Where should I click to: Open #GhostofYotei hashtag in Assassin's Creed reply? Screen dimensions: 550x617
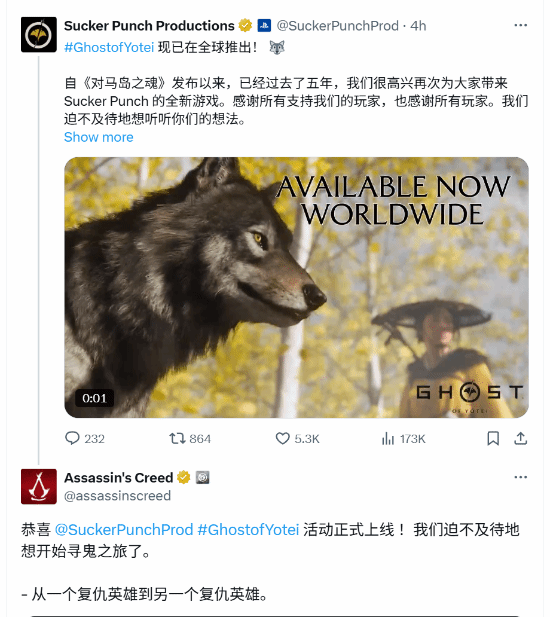[x=248, y=530]
